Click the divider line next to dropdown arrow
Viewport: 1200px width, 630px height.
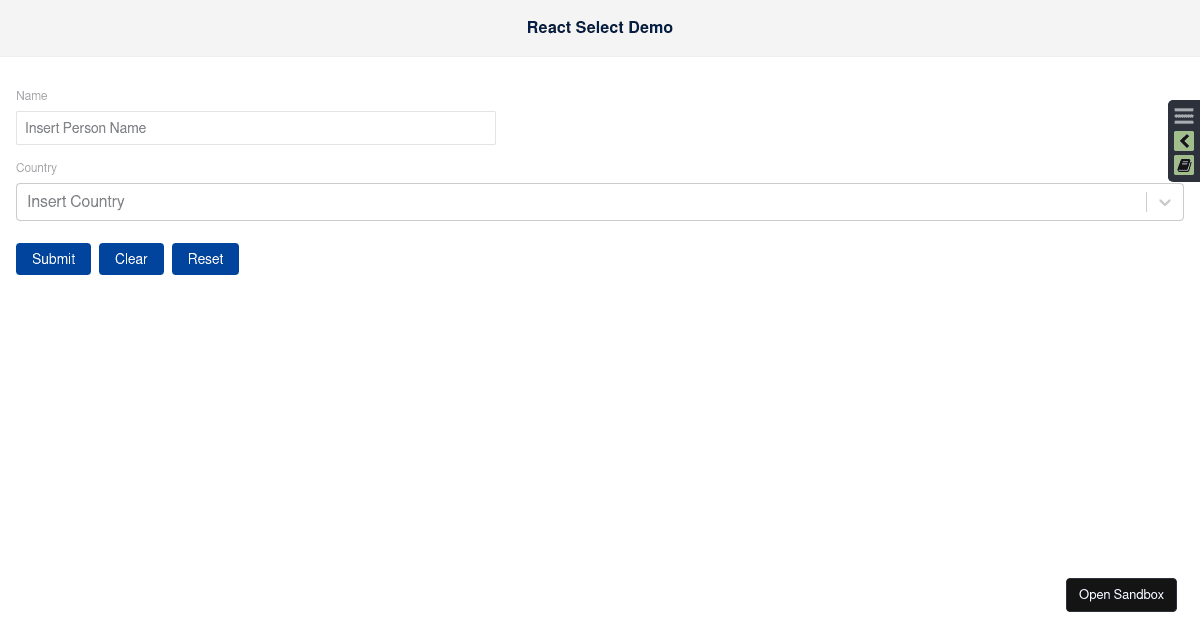point(1146,202)
